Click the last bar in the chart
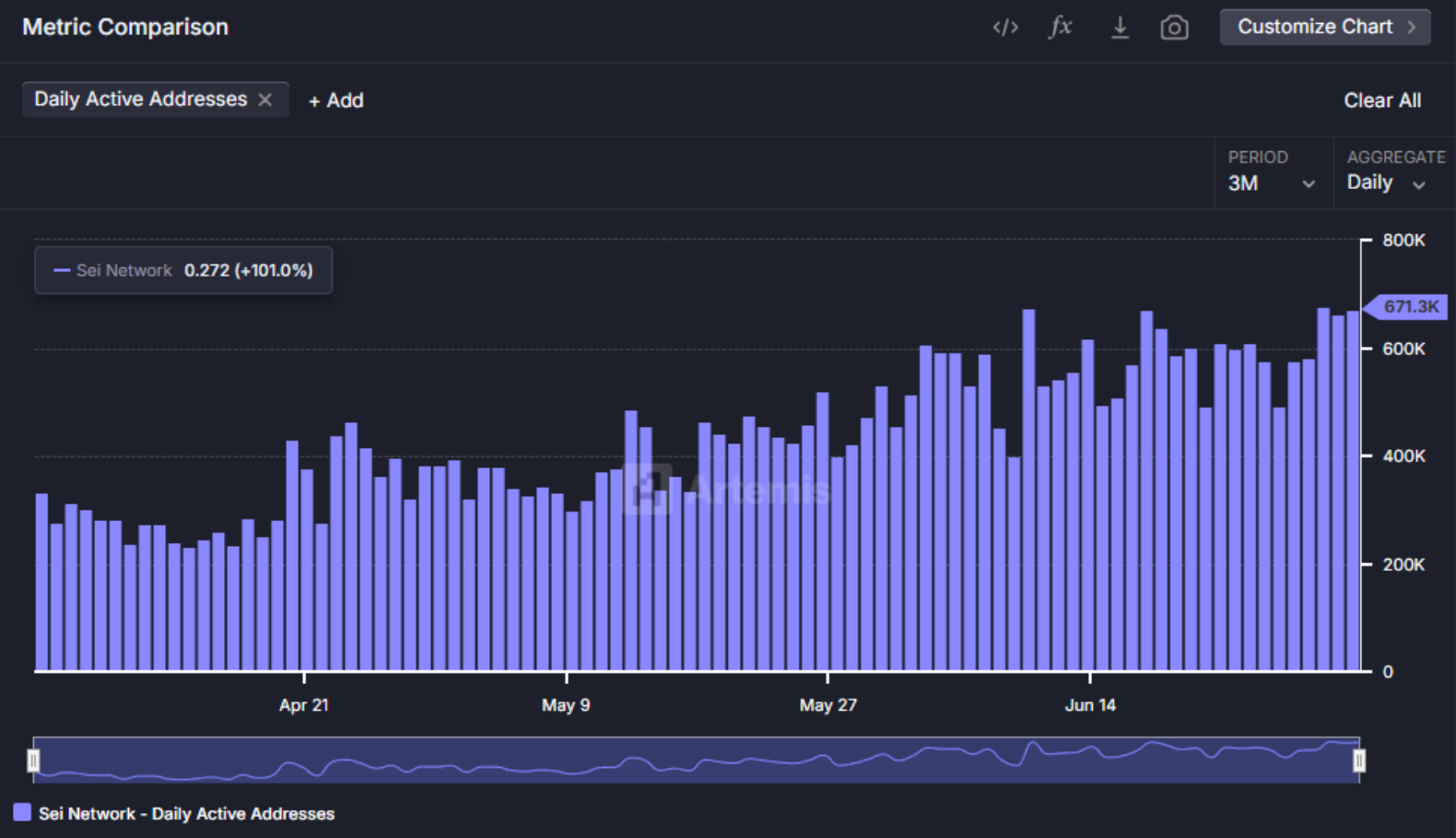This screenshot has height=838, width=1456. [1353, 490]
